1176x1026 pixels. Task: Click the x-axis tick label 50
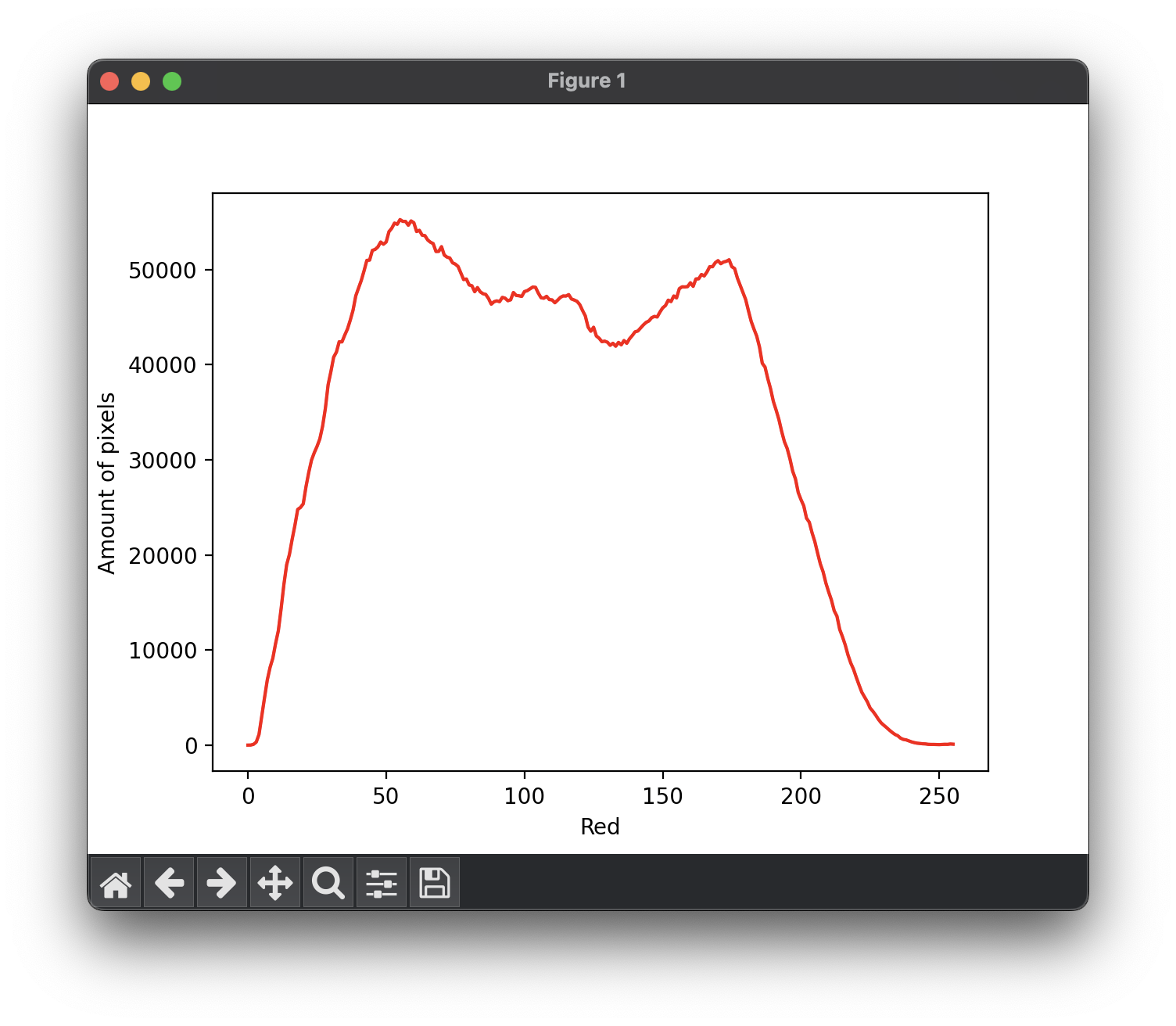(x=385, y=796)
